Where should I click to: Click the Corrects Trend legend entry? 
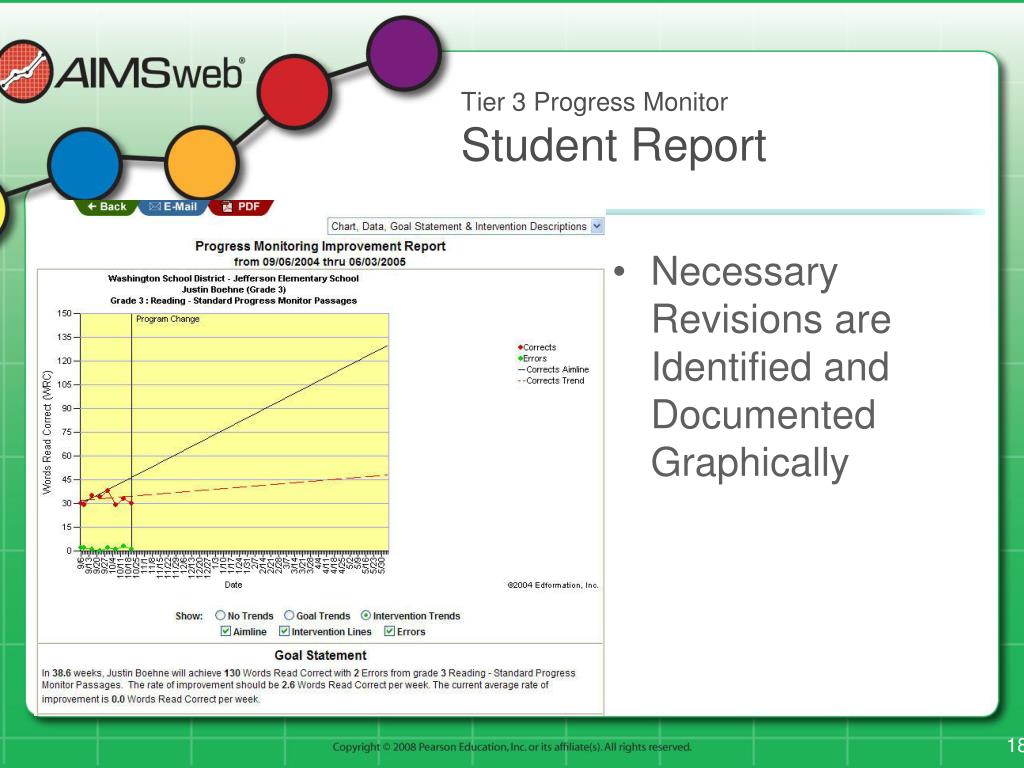coord(551,381)
